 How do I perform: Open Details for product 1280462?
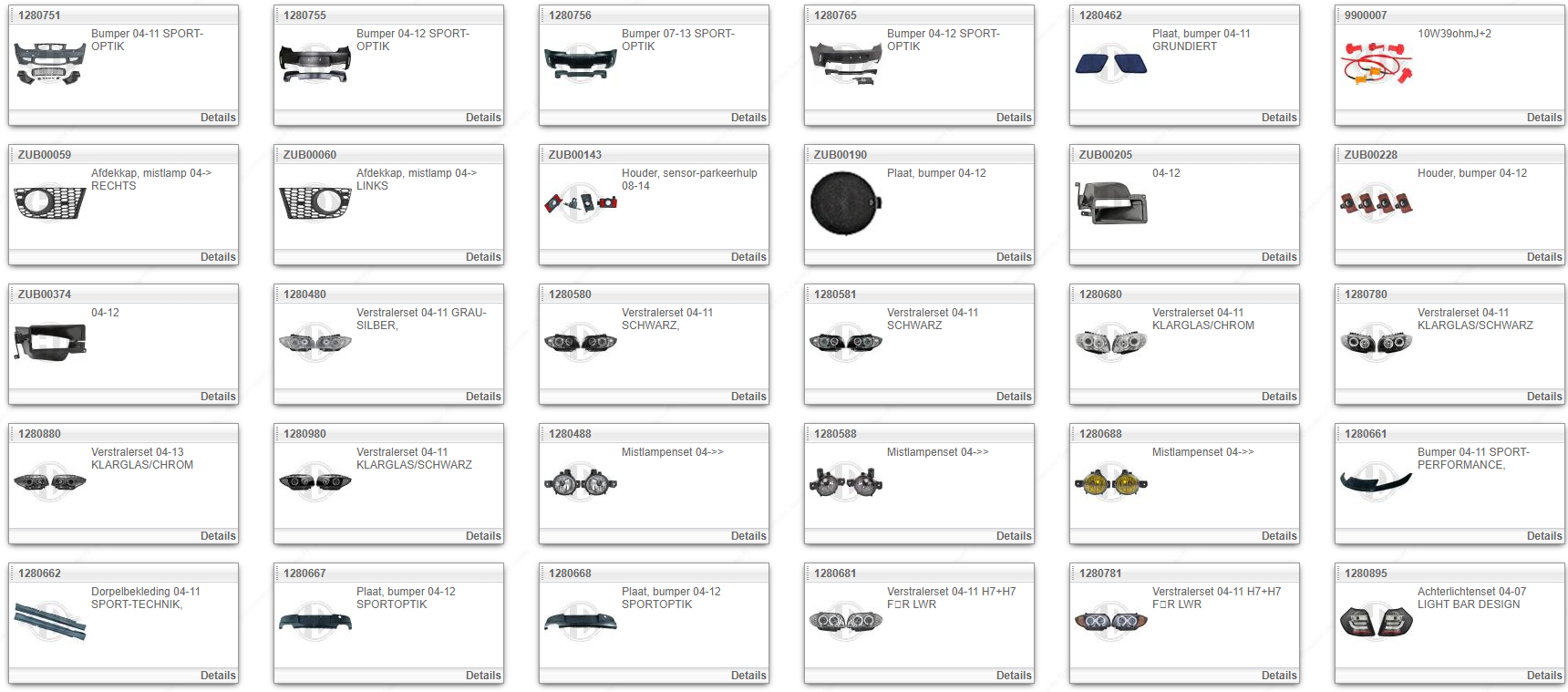1279,118
